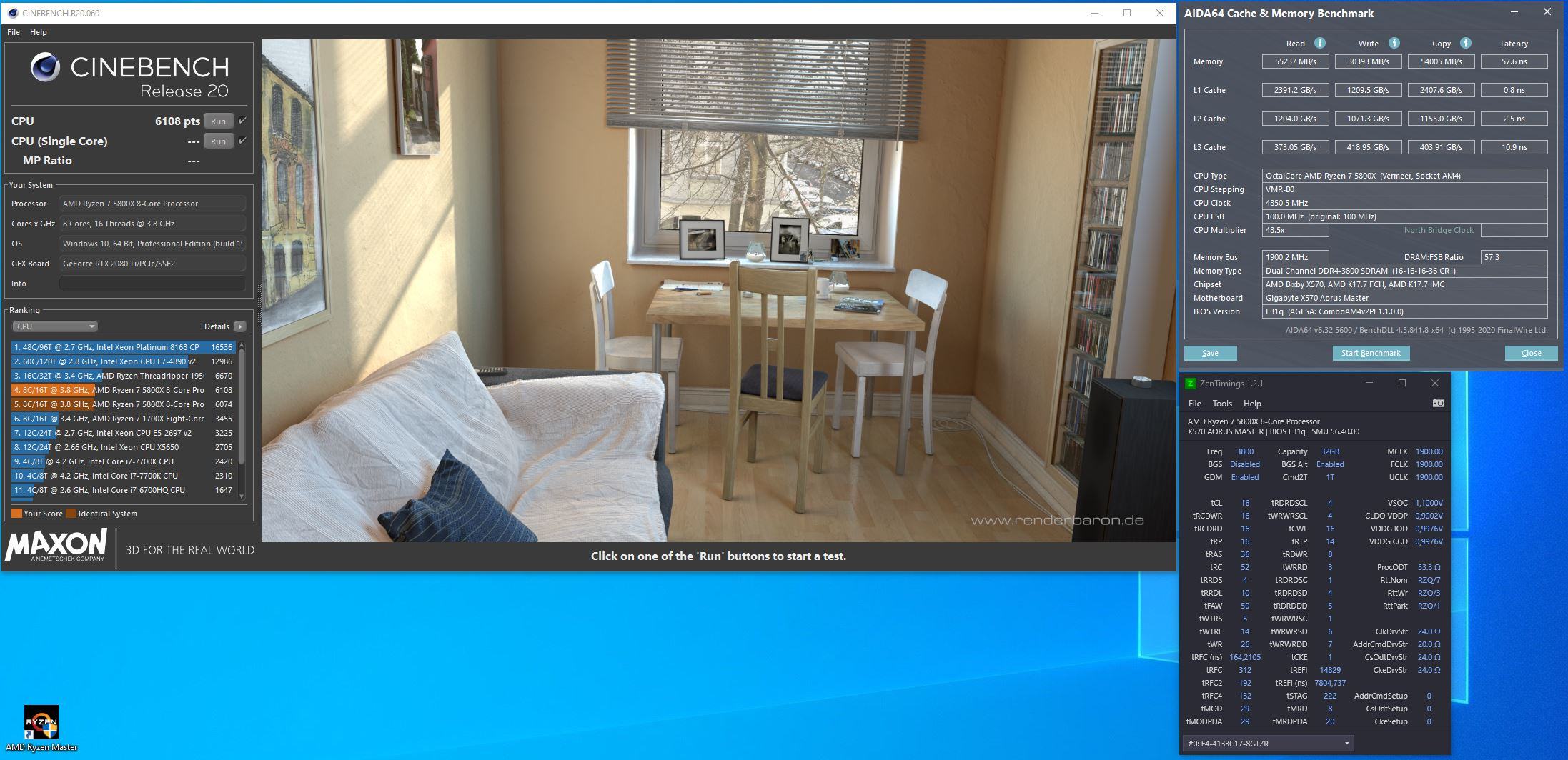Viewport: 1568px width, 760px height.
Task: Click the GFX Board field GeForce RTX 2080 Ti
Action: [152, 264]
